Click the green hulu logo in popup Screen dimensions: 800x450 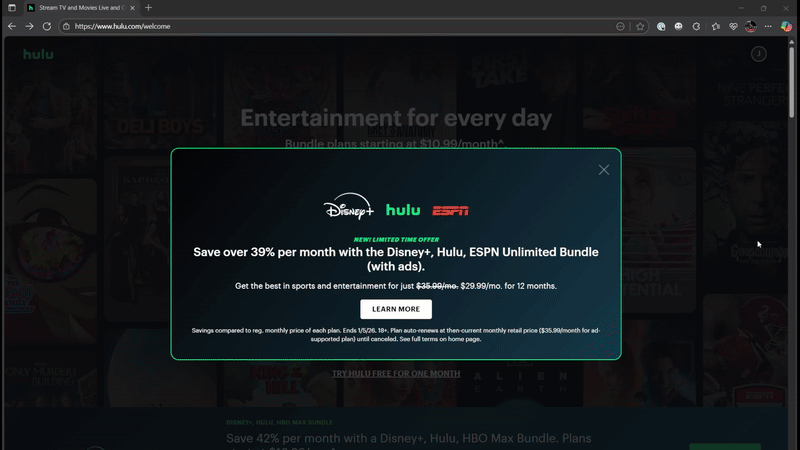coord(403,210)
